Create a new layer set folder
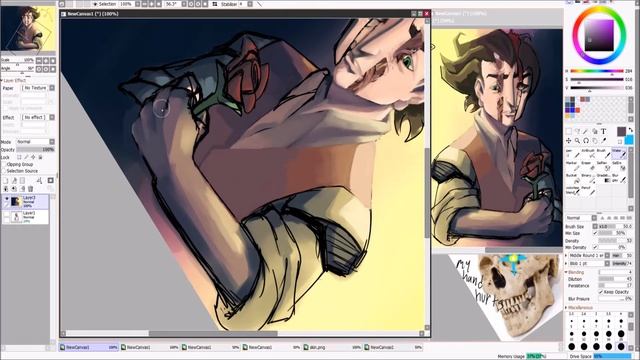This screenshot has width=640, height=360. (x=22, y=180)
